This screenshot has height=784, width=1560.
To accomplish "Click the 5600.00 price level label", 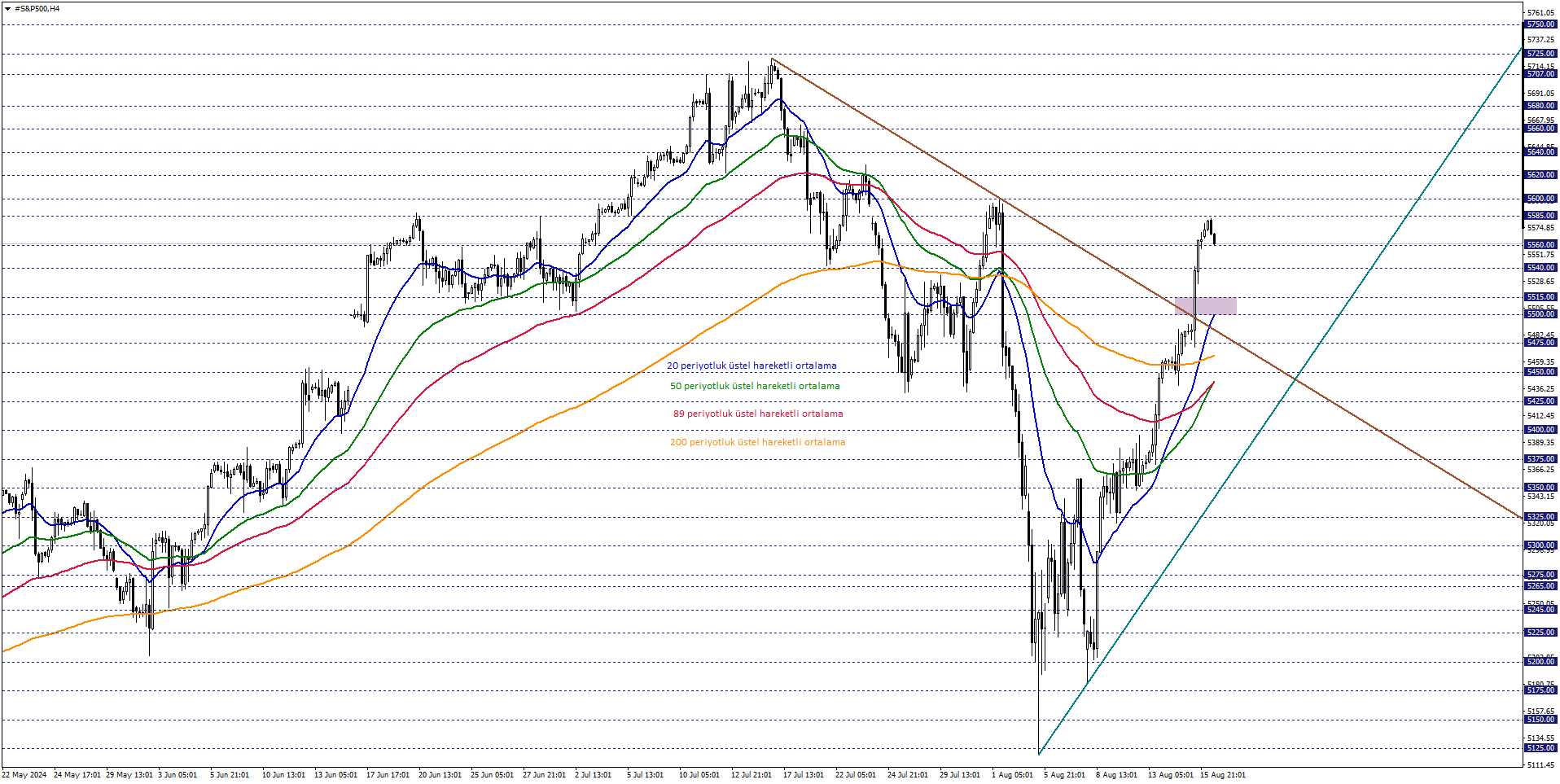I will pos(1540,199).
